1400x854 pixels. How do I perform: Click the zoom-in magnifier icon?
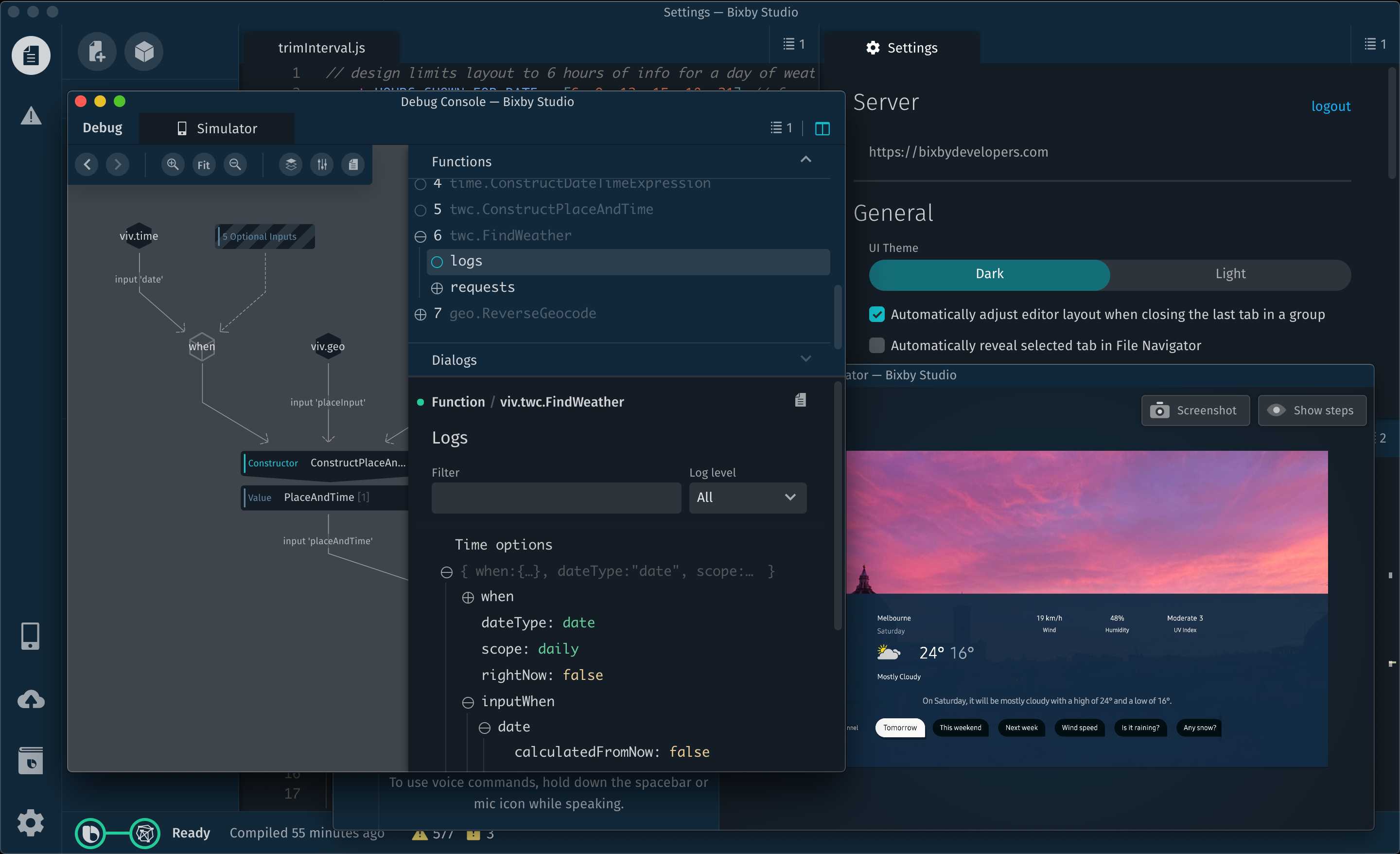pyautogui.click(x=172, y=164)
